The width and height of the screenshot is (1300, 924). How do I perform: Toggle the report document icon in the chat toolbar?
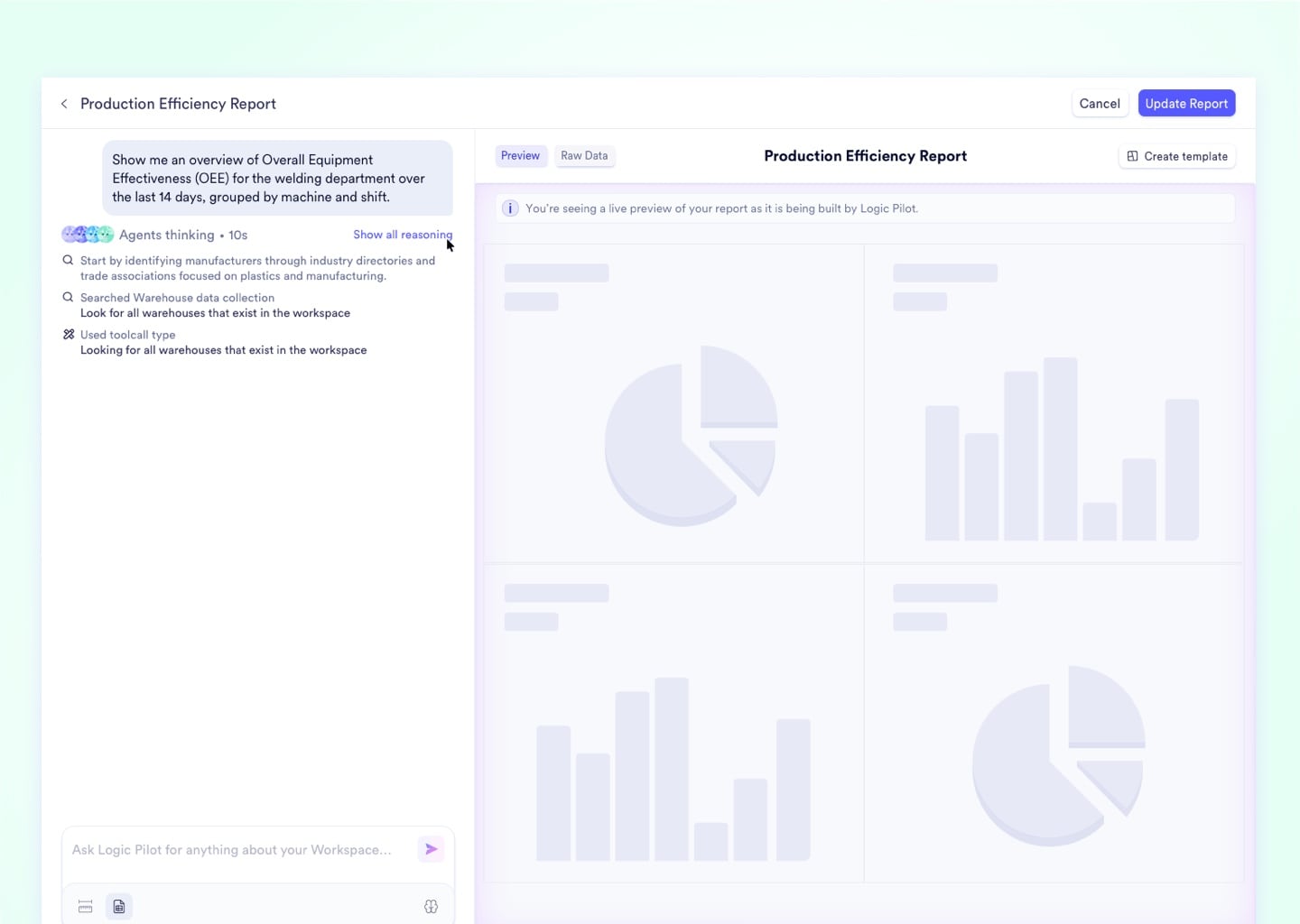pos(119,906)
